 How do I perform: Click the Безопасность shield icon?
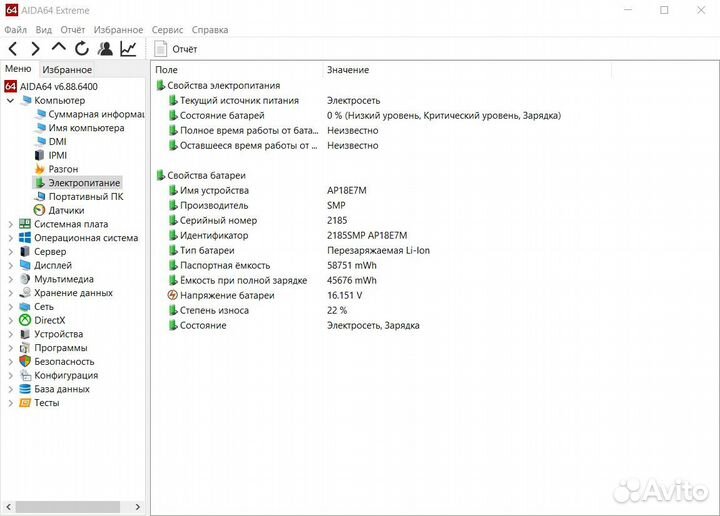coord(25,362)
